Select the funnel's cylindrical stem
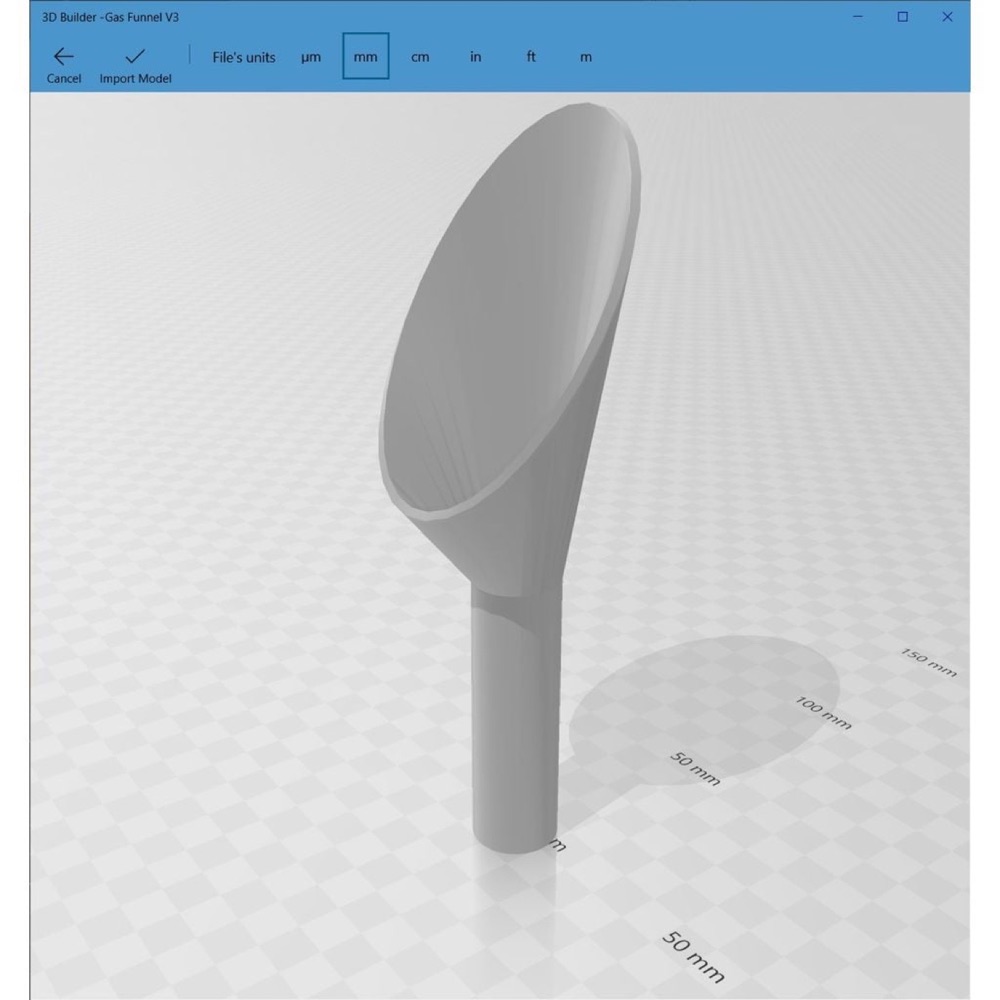This screenshot has width=1000, height=1000. [x=516, y=721]
